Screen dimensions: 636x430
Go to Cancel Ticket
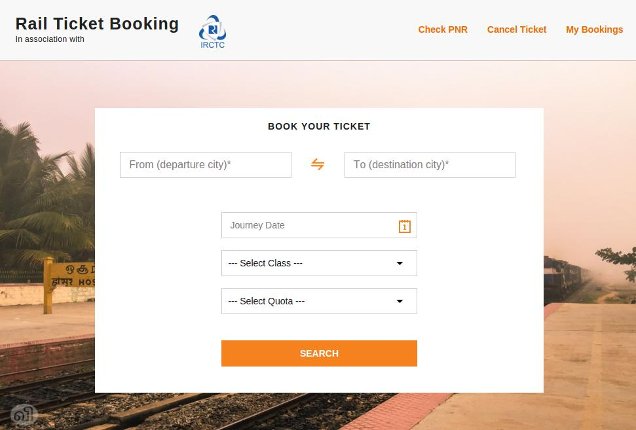[x=516, y=30]
